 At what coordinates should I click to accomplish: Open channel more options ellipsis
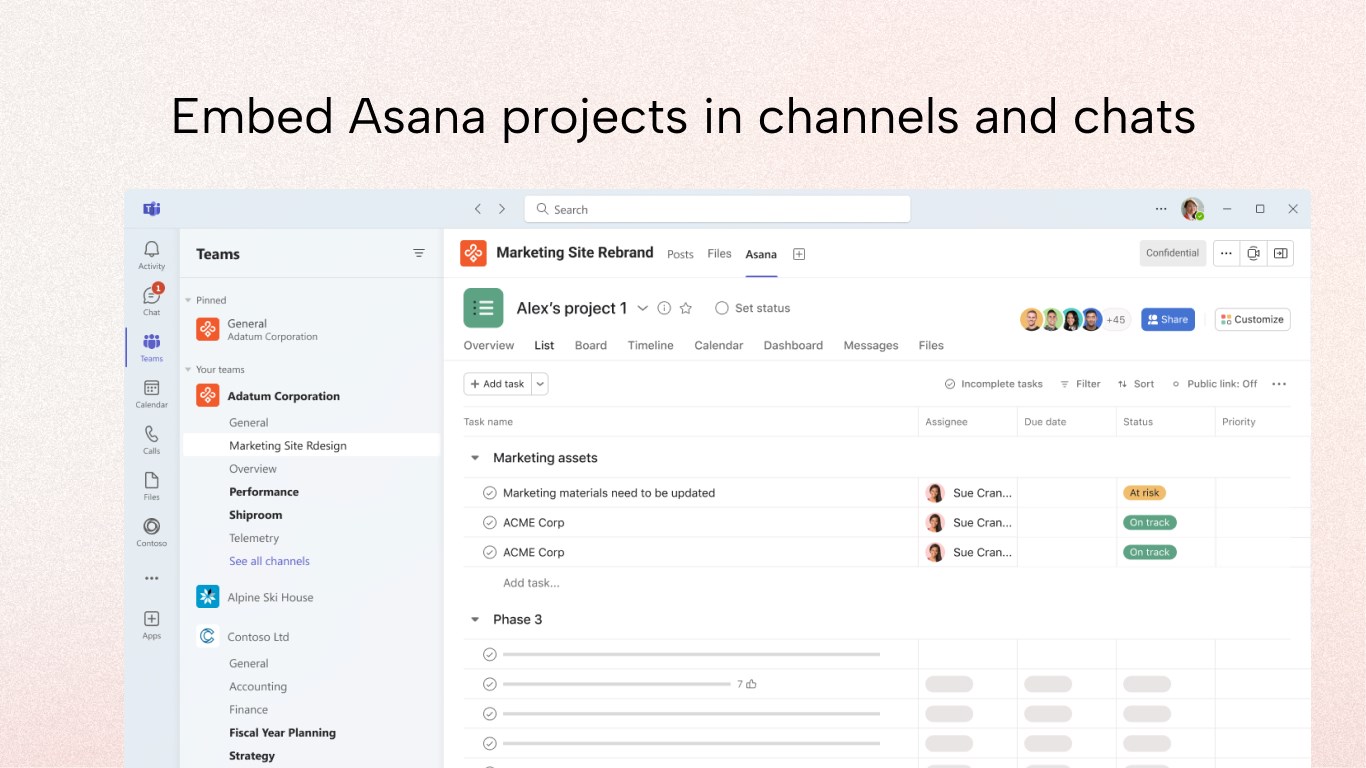[1227, 254]
